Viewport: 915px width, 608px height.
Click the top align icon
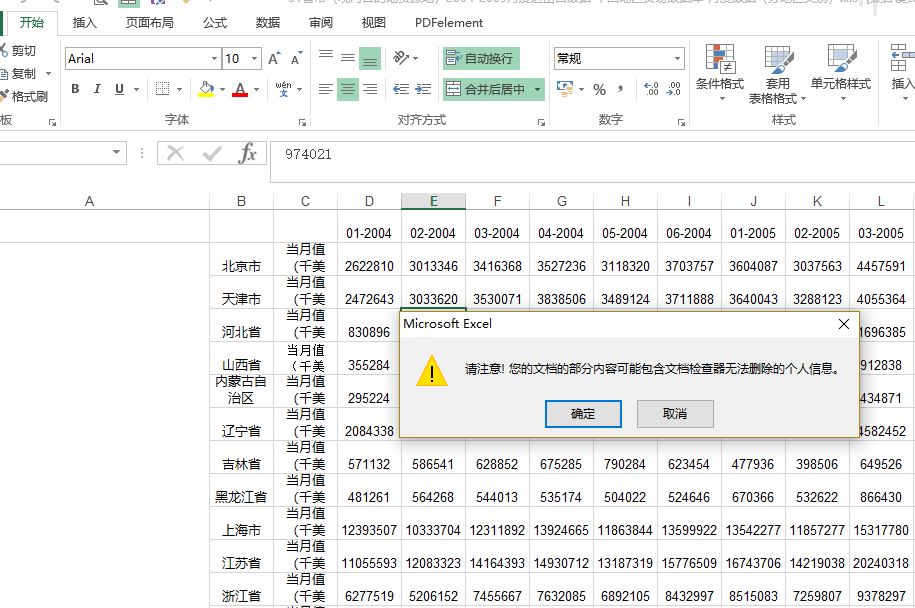326,57
